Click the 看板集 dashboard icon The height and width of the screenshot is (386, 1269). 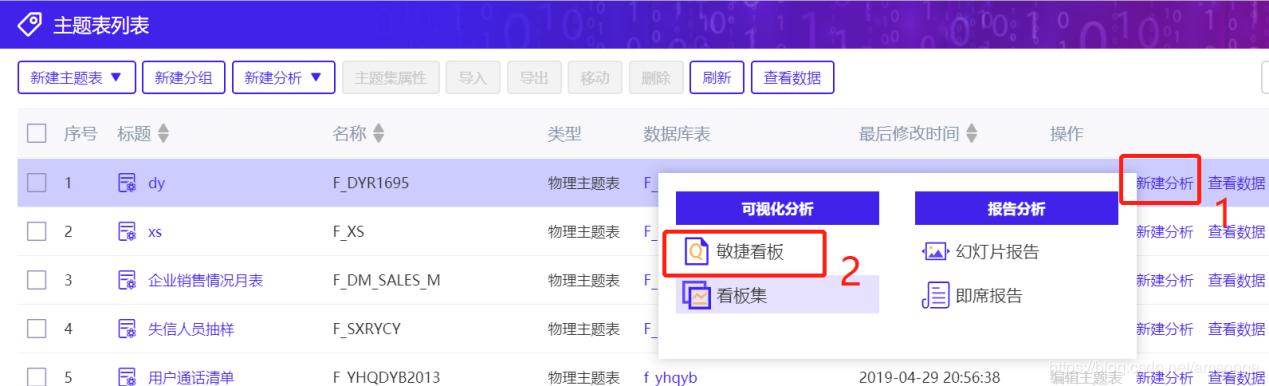coord(697,295)
